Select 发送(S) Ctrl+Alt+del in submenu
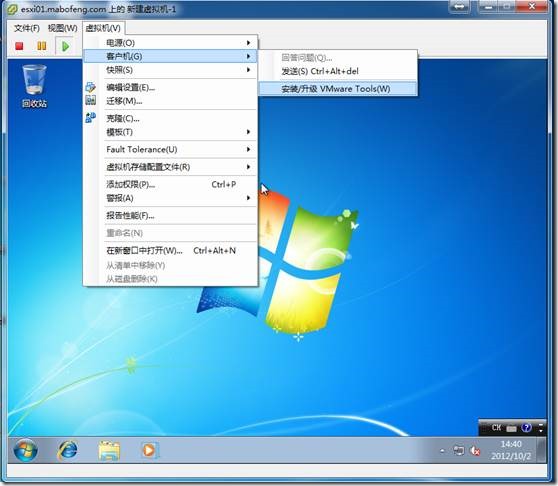558x486 pixels. click(338, 71)
